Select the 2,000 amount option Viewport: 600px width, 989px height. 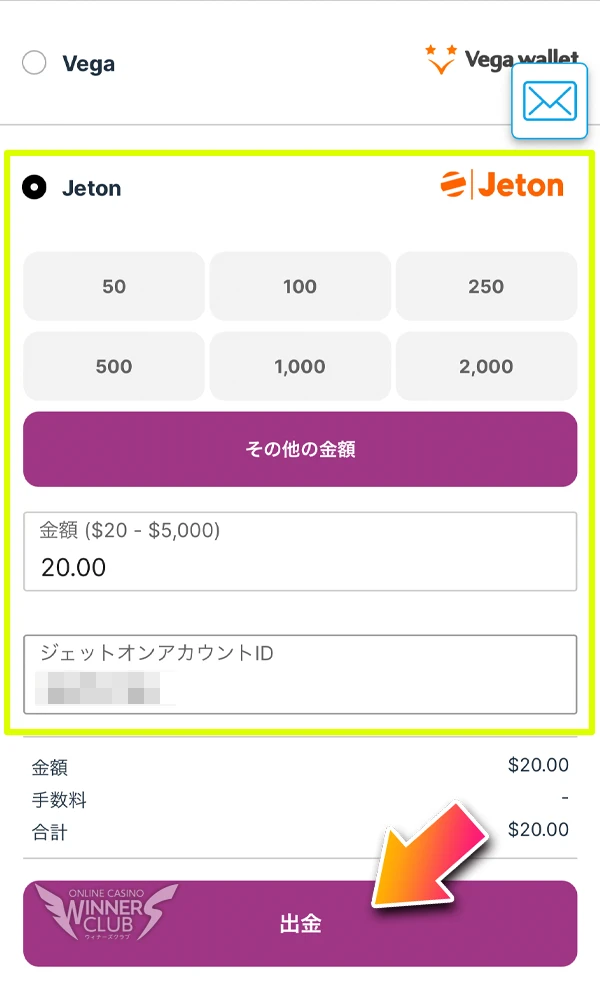click(x=486, y=366)
